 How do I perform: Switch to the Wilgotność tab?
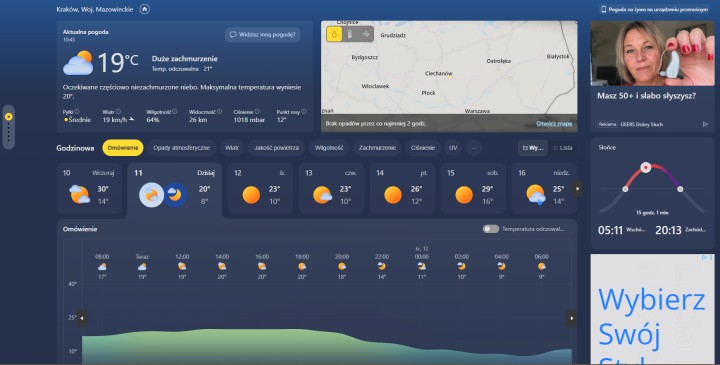point(329,148)
